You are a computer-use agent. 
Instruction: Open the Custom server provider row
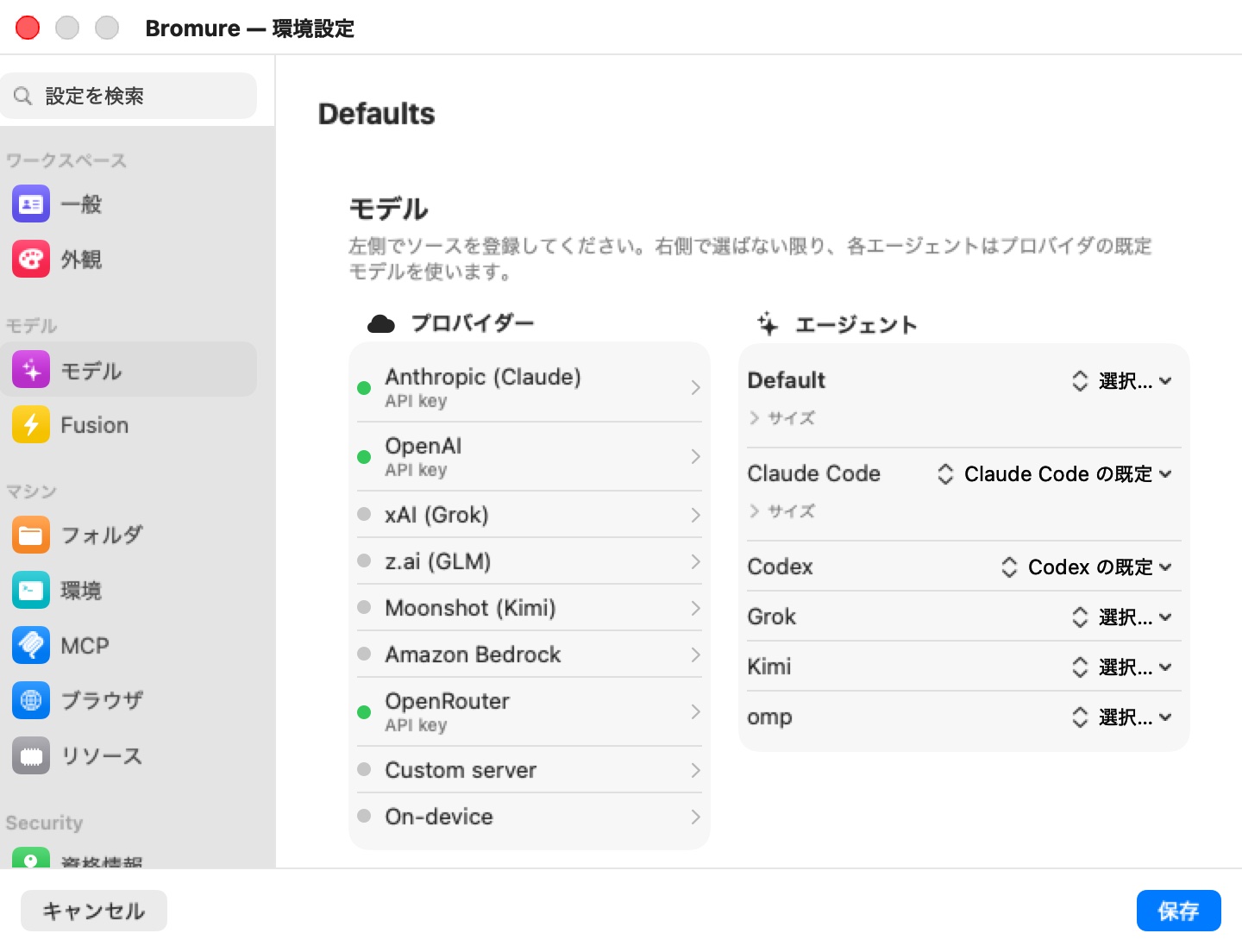point(530,770)
